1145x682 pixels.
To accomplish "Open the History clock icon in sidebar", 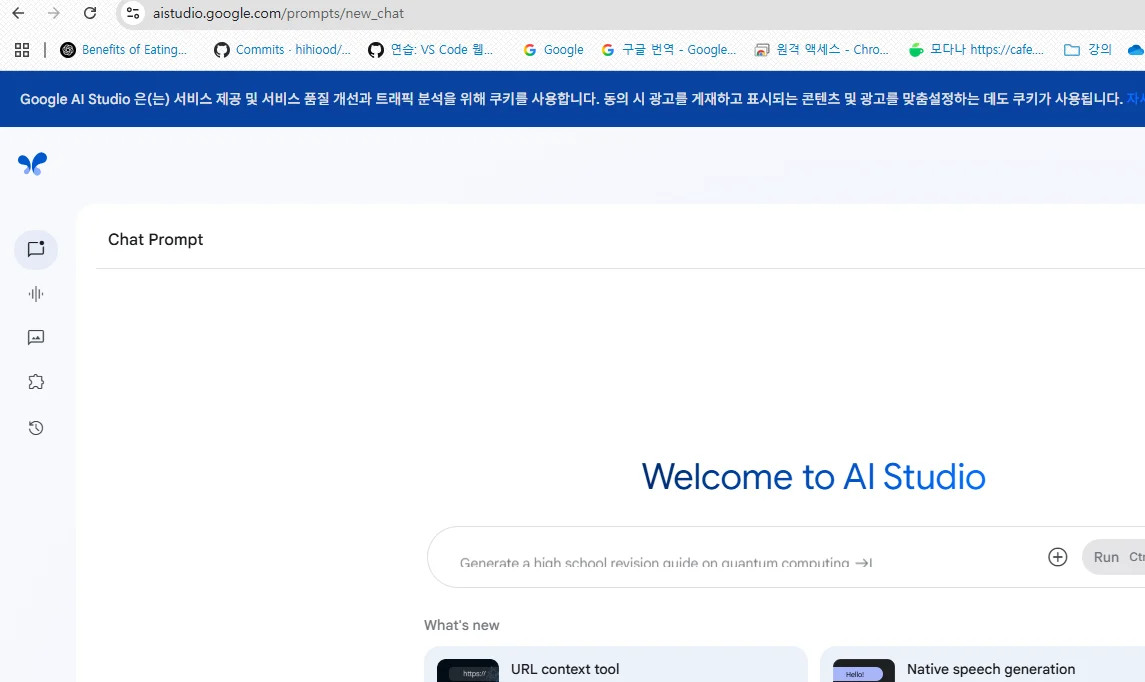I will (x=36, y=428).
